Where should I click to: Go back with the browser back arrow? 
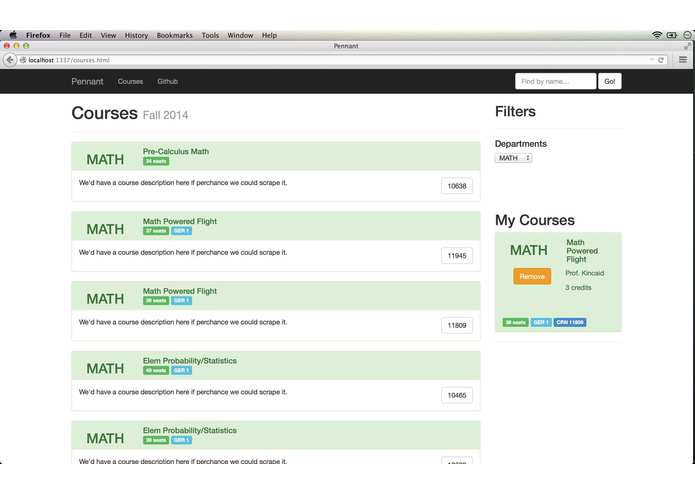point(10,60)
